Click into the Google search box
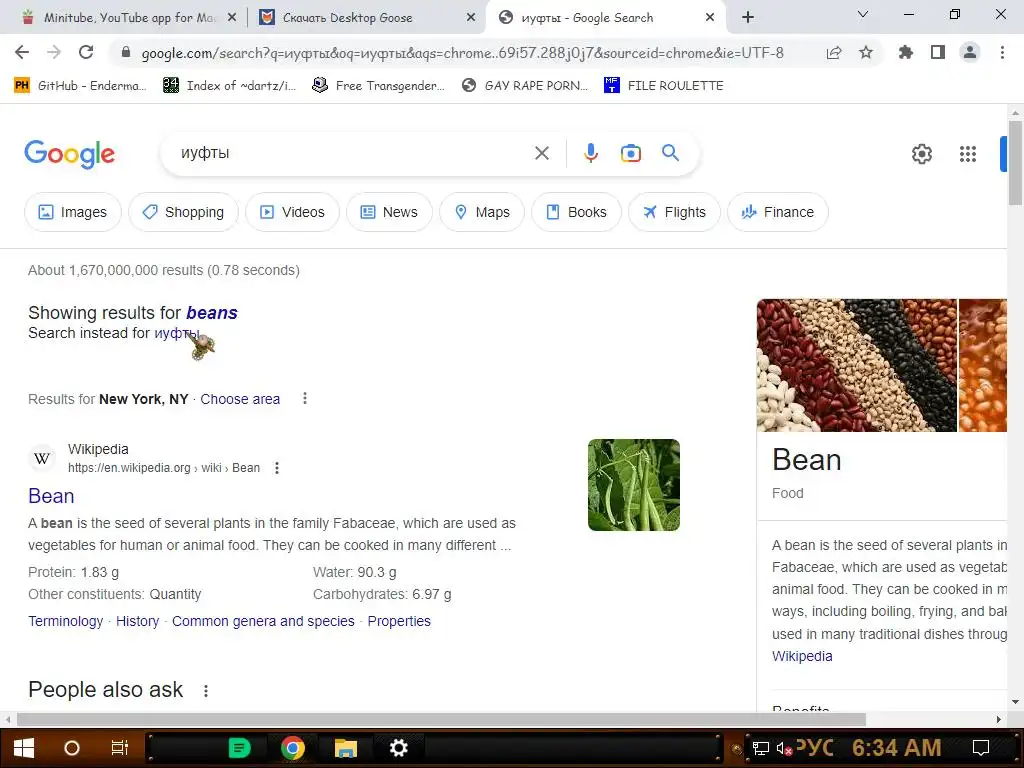 tap(353, 153)
